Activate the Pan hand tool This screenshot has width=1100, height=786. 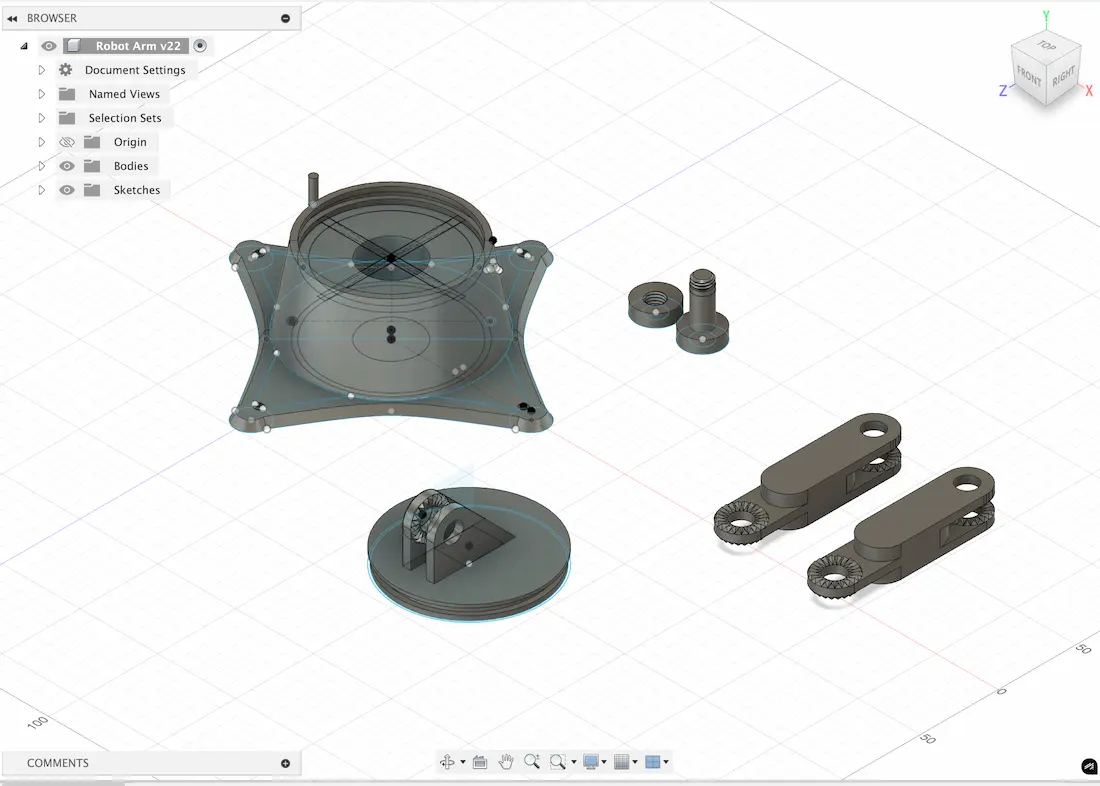(506, 762)
